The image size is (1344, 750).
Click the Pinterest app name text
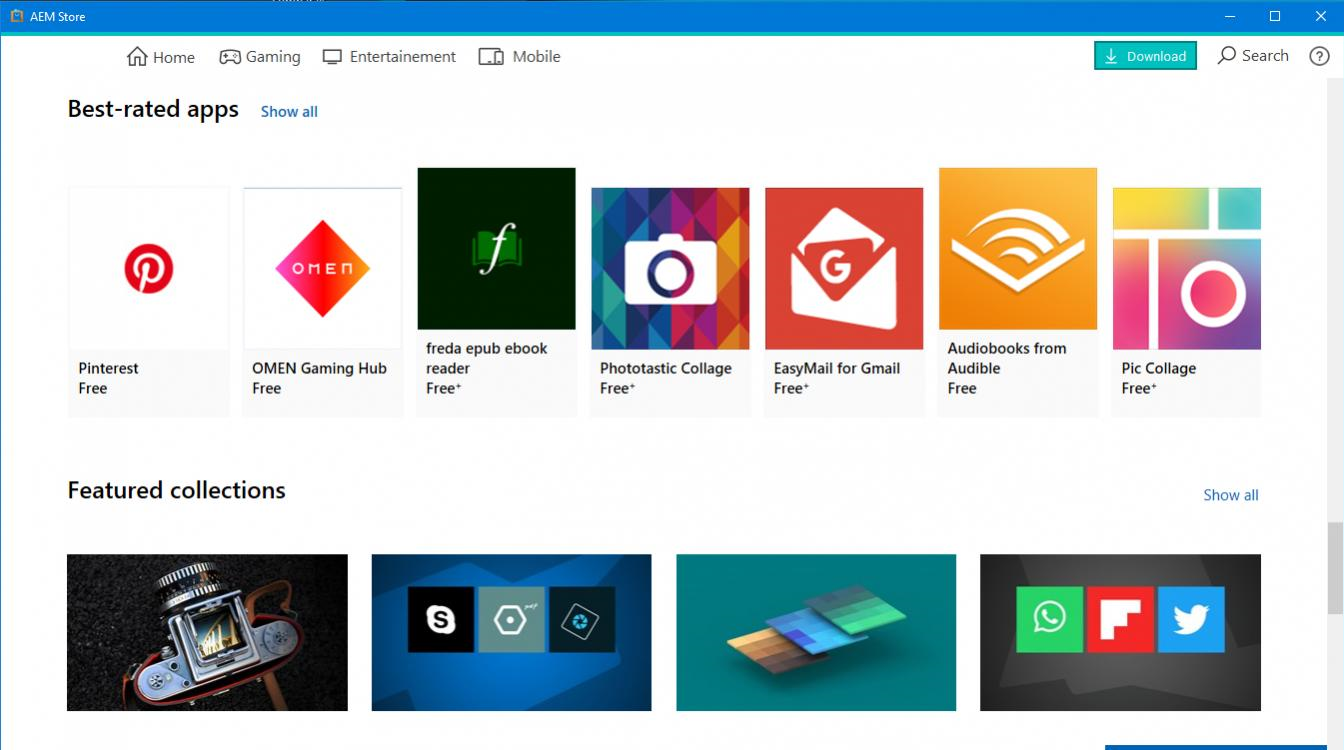pos(109,368)
